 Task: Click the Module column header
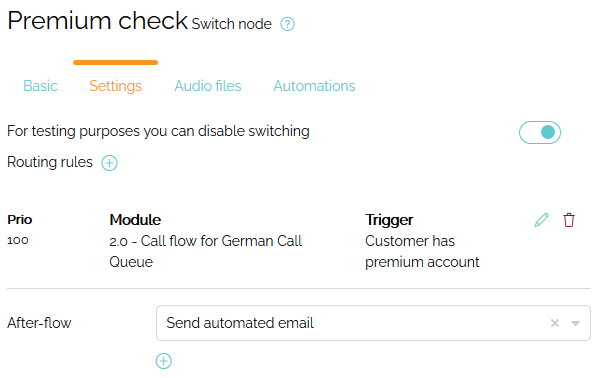(135, 220)
